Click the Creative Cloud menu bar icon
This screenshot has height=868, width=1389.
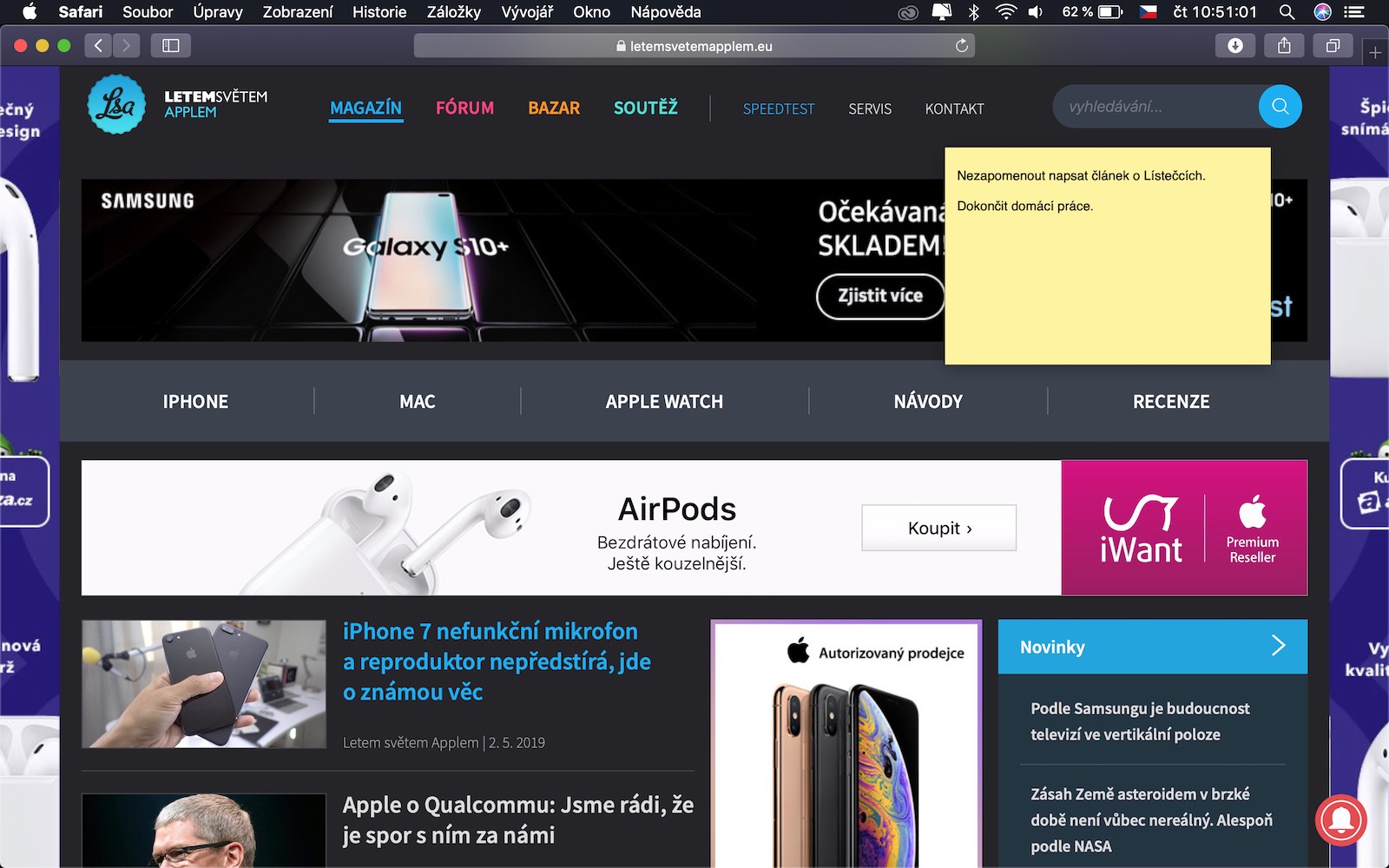(908, 12)
